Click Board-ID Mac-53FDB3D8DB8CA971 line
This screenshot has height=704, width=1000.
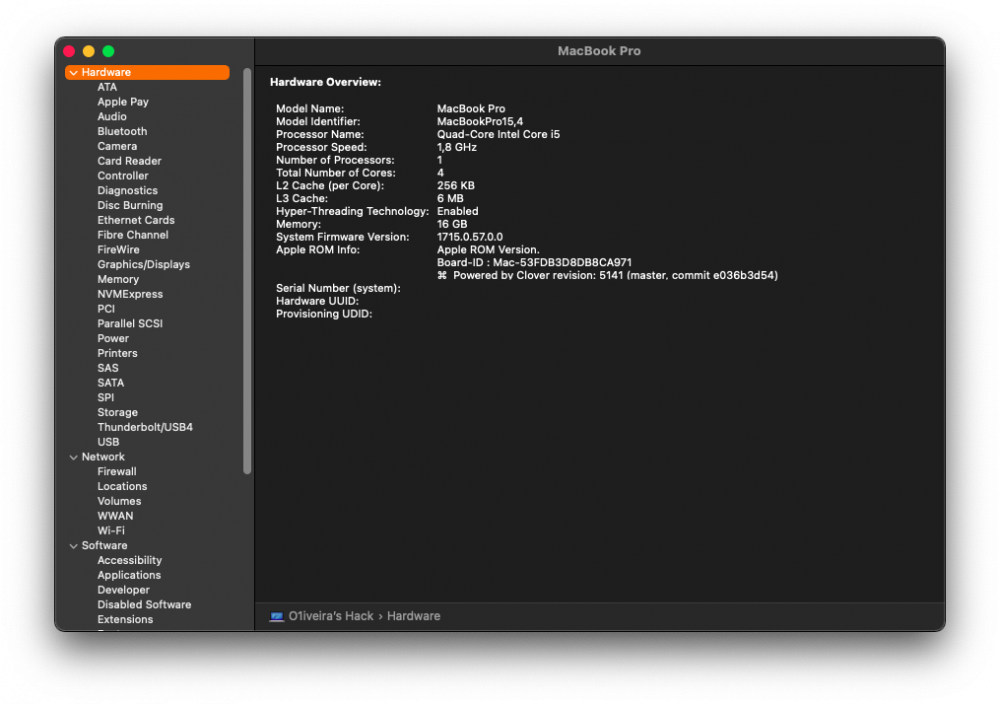(534, 262)
